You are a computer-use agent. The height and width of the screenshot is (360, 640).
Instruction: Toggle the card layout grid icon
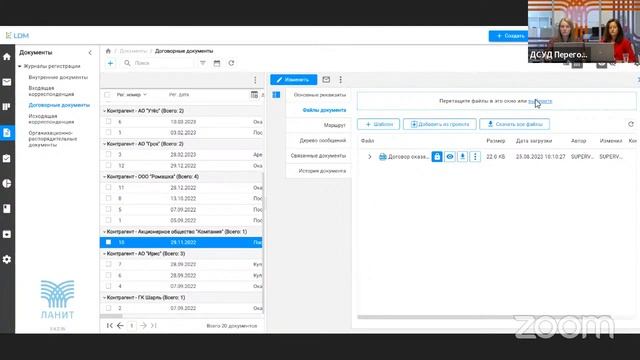coord(276,95)
